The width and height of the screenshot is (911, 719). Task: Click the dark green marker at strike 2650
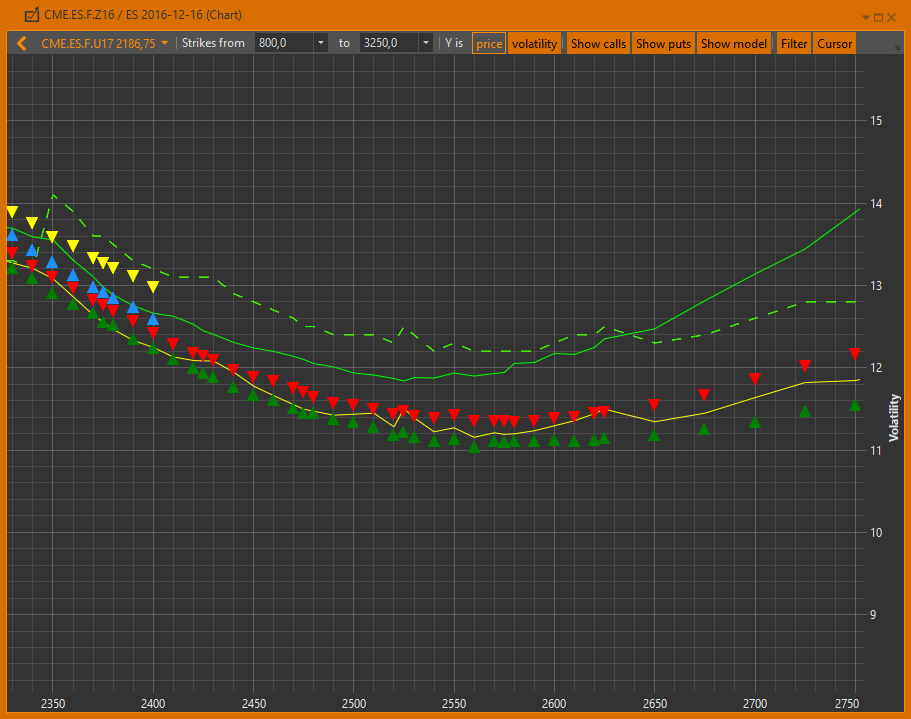pos(654,434)
